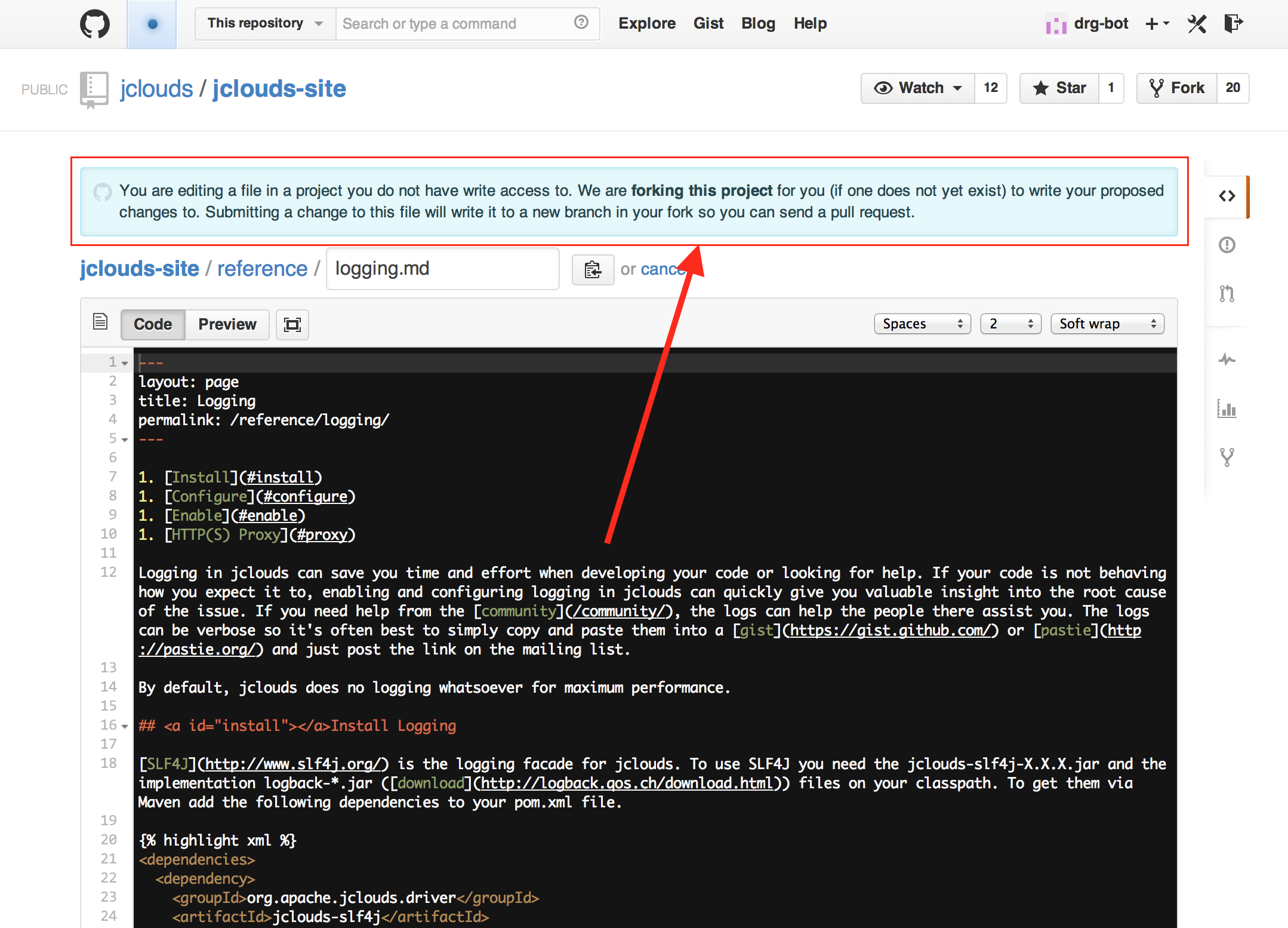
Task: Click the sign out icon
Action: point(1233,24)
